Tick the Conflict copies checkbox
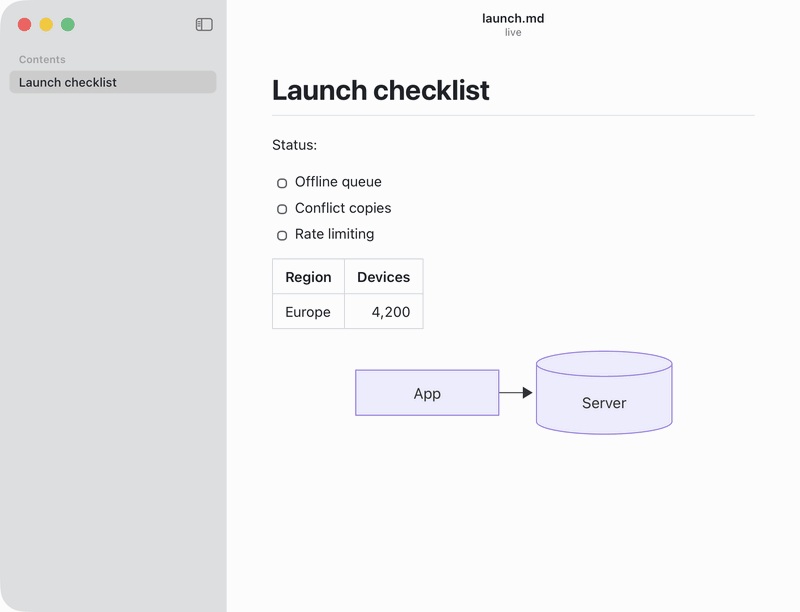The height and width of the screenshot is (612, 800). 282,209
